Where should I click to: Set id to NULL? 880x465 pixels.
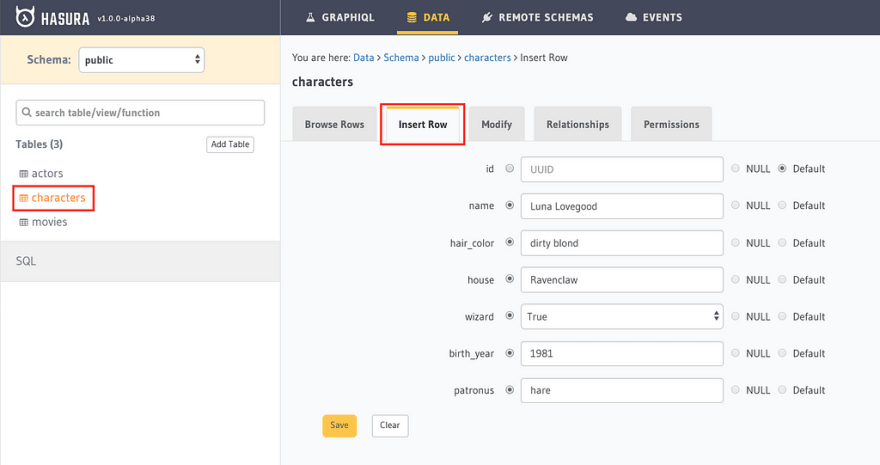point(735,168)
